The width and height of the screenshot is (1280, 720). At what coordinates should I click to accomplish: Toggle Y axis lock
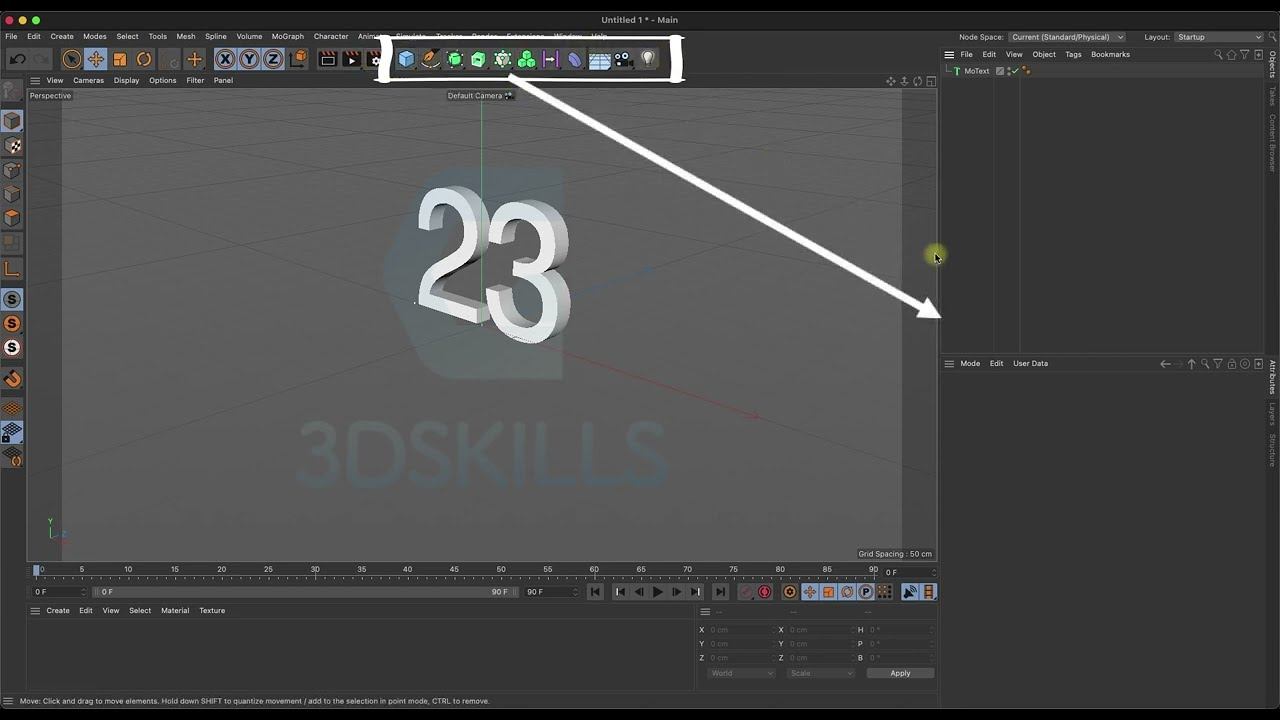(249, 60)
